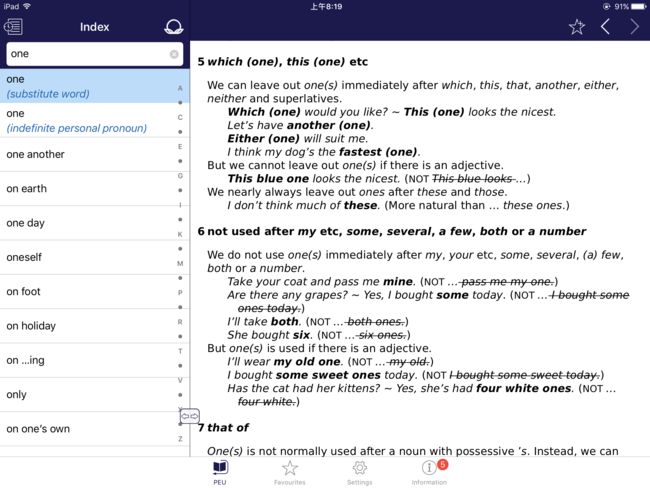
Task: Go back with left chevron
Action: 605,27
